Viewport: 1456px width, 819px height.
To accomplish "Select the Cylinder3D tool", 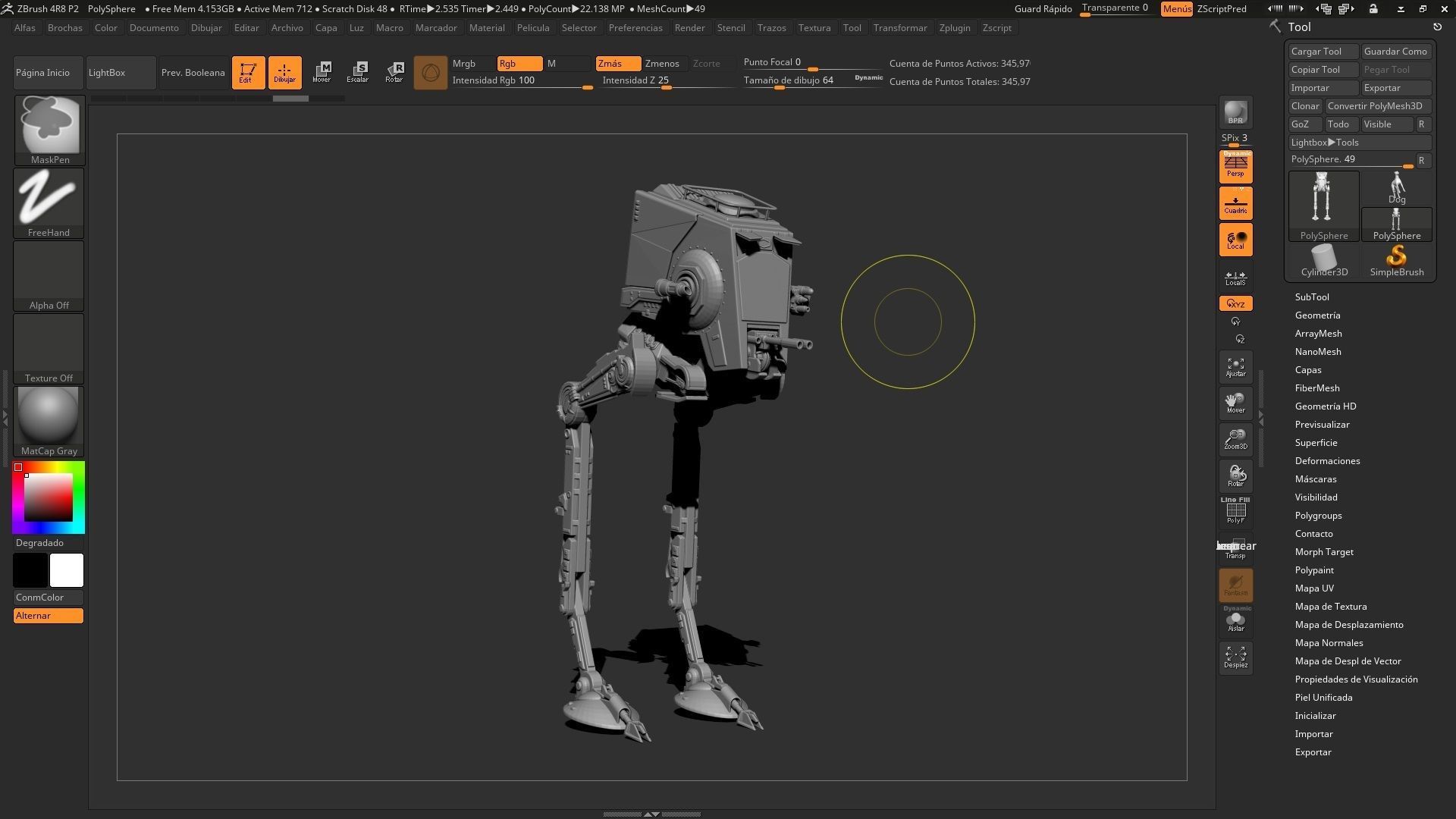I will point(1324,262).
